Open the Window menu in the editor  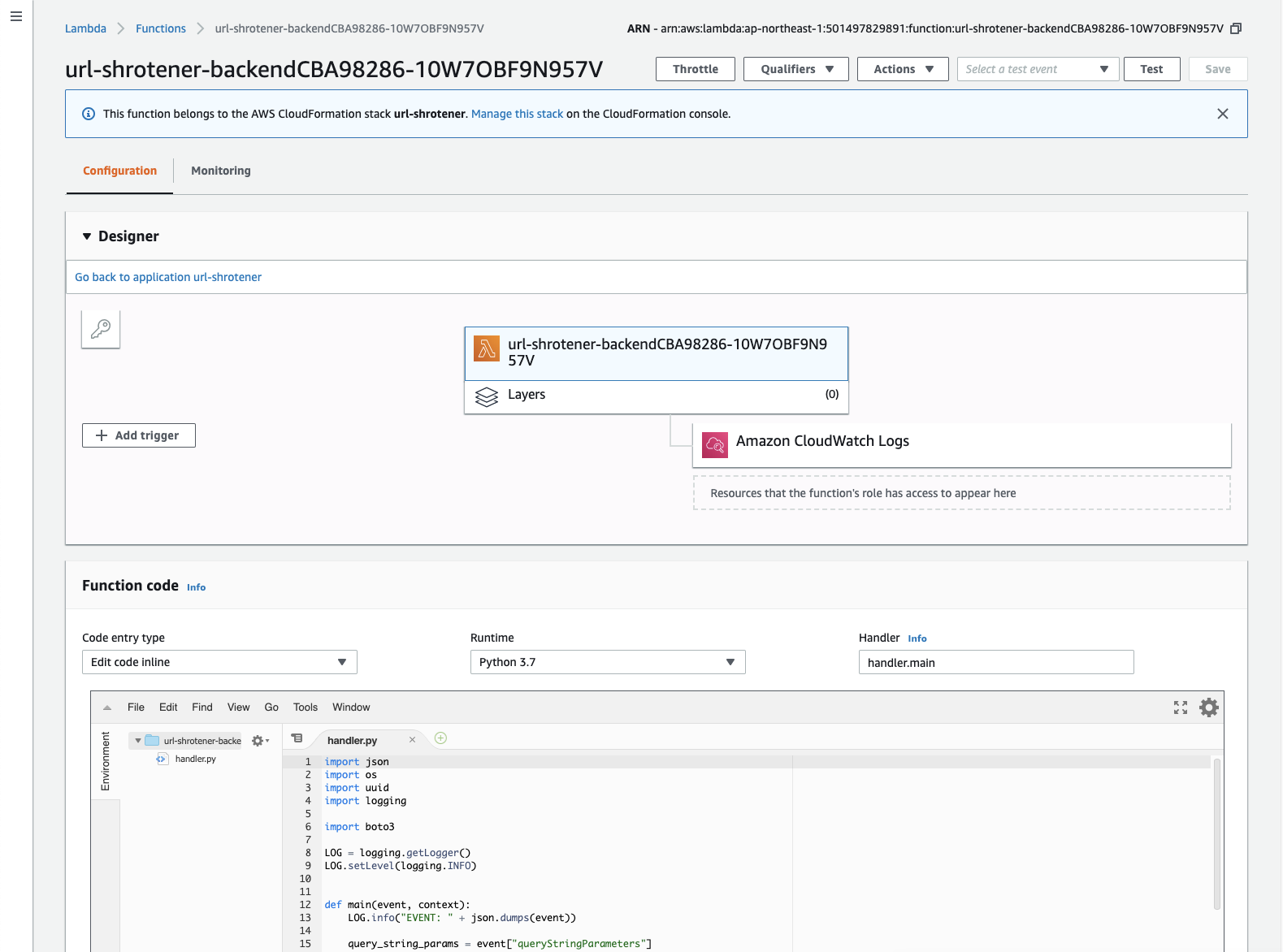pyautogui.click(x=351, y=708)
